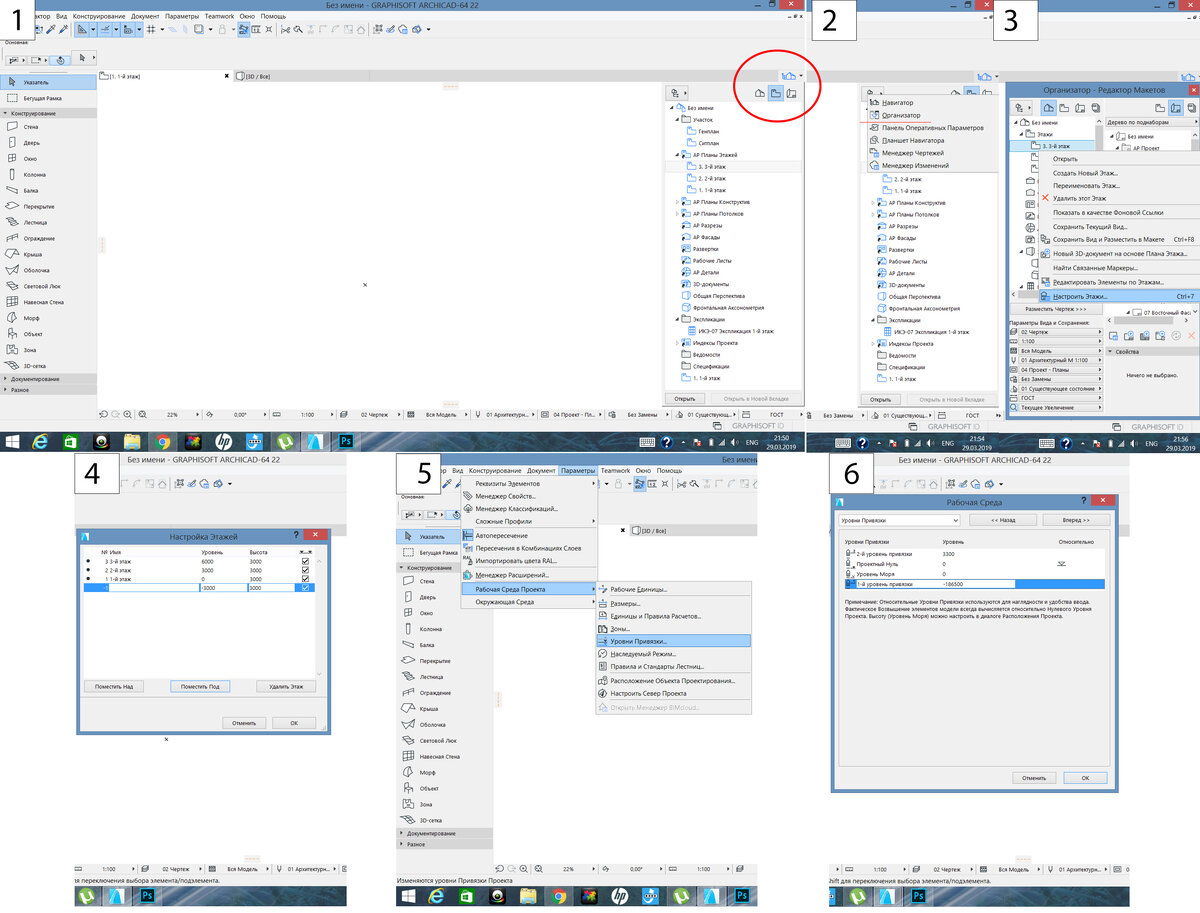Open the Уровни Привязки combo box in Рабочая Среда
The image size is (1200, 913).
click(899, 521)
